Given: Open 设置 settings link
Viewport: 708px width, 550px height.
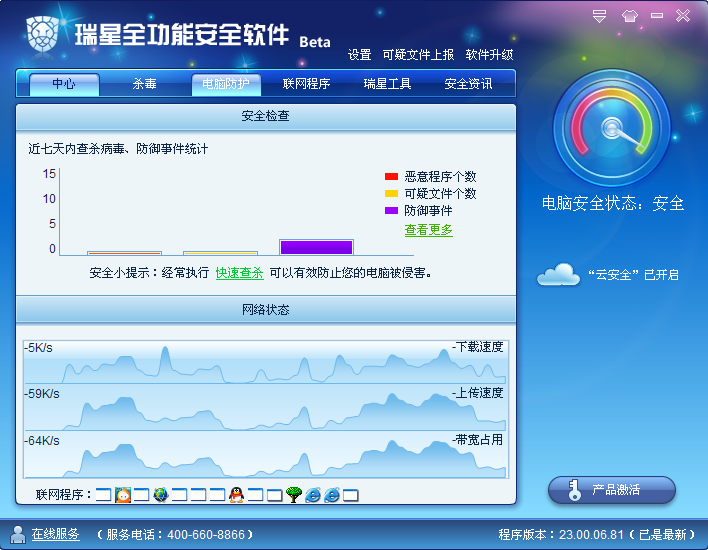Looking at the screenshot, I should (359, 55).
